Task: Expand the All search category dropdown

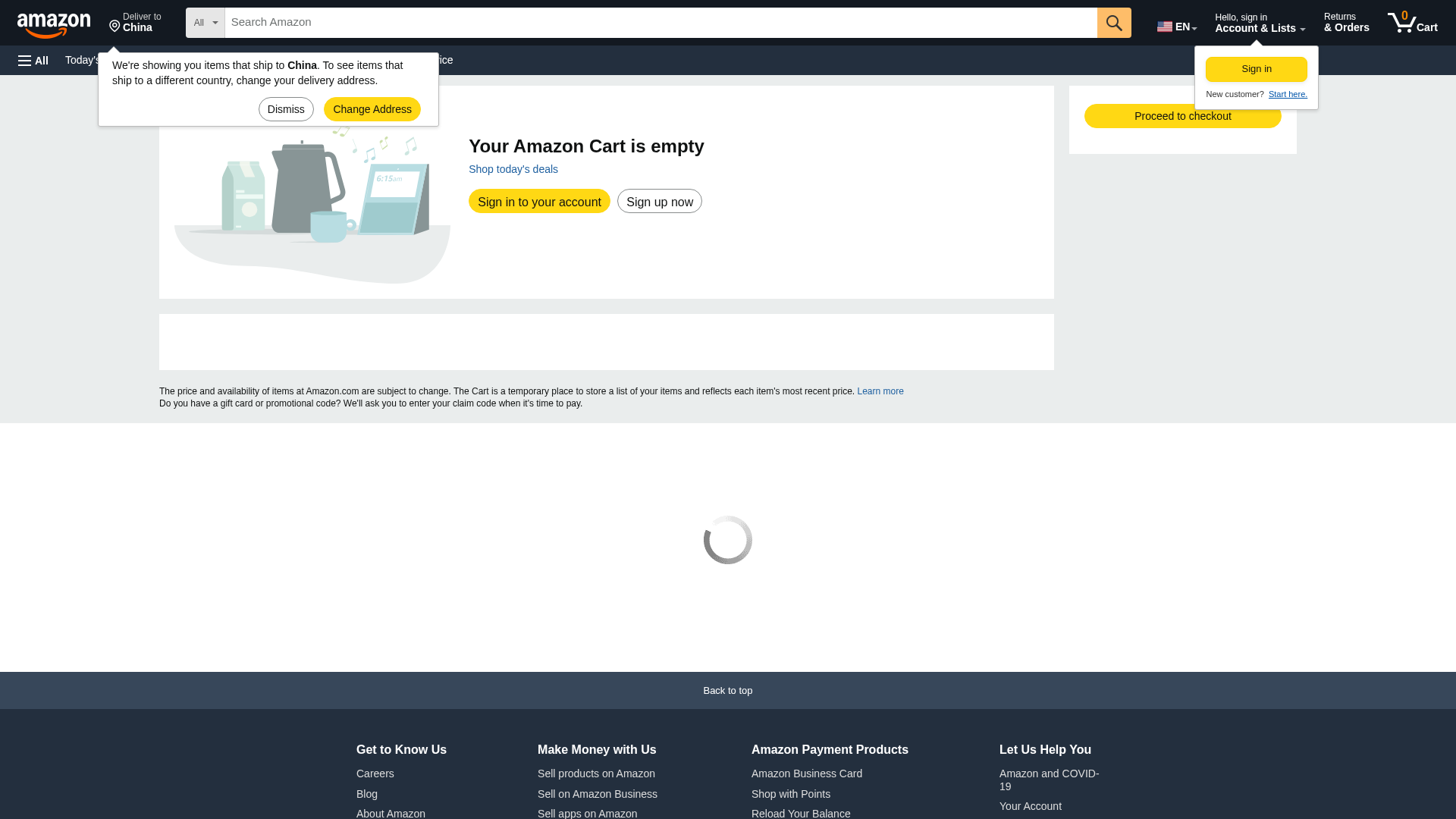Action: [x=205, y=23]
